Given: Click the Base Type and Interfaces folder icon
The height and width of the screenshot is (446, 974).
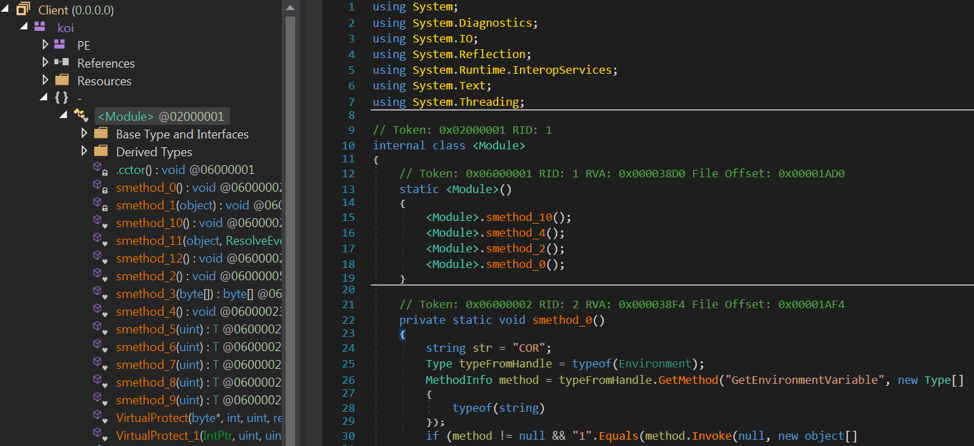Looking at the screenshot, I should (x=101, y=134).
